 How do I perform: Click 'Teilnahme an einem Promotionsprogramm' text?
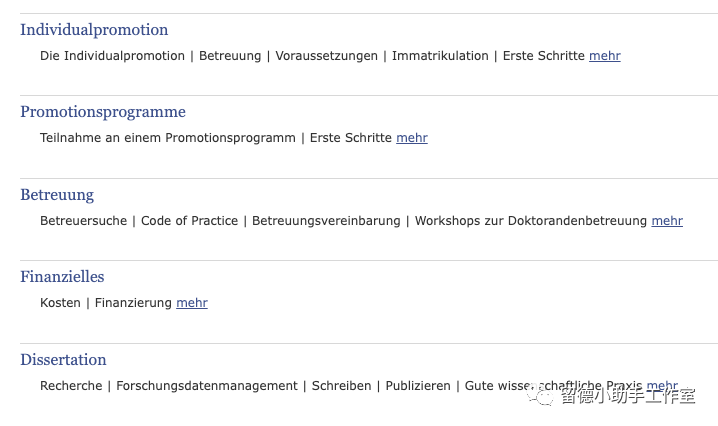click(x=168, y=138)
